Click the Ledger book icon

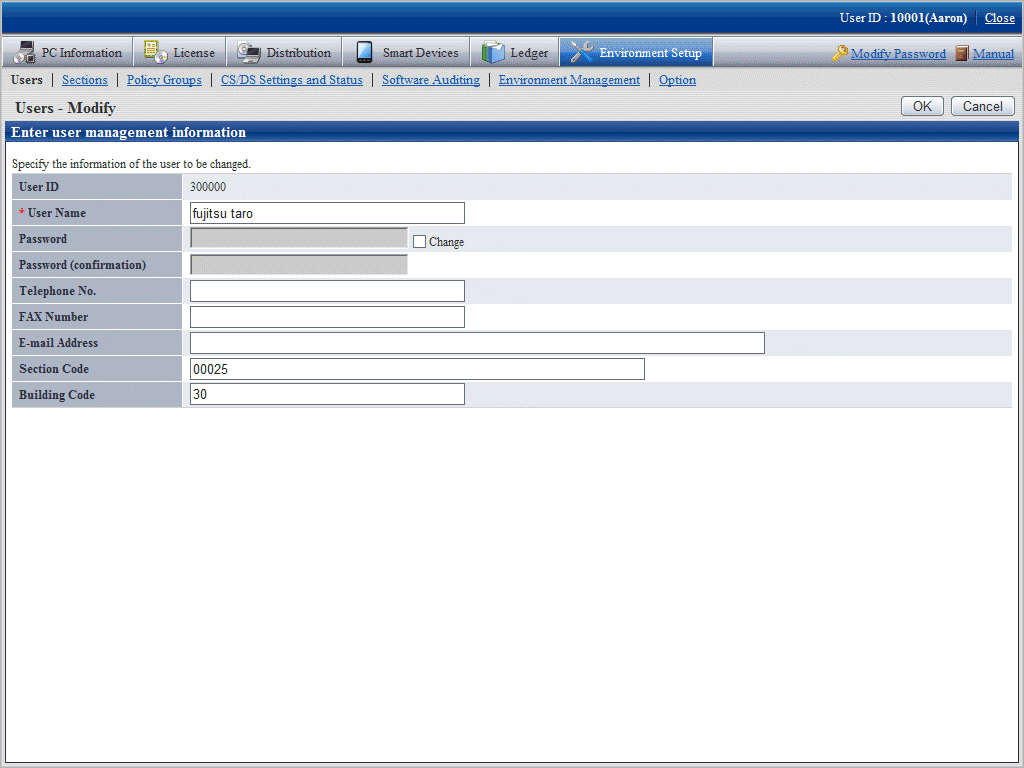[493, 52]
